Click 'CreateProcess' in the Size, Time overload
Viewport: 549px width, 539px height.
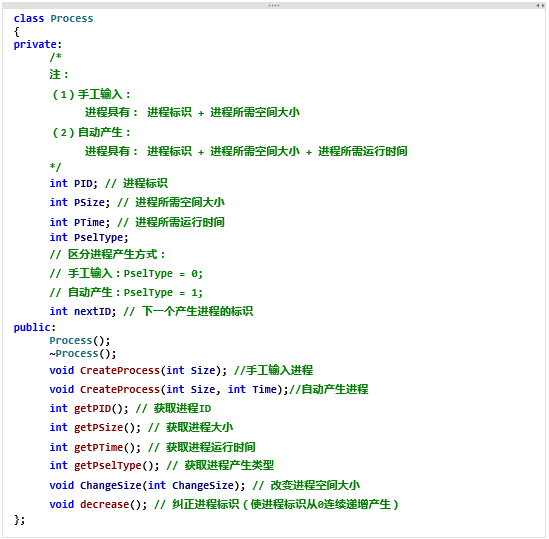120,389
